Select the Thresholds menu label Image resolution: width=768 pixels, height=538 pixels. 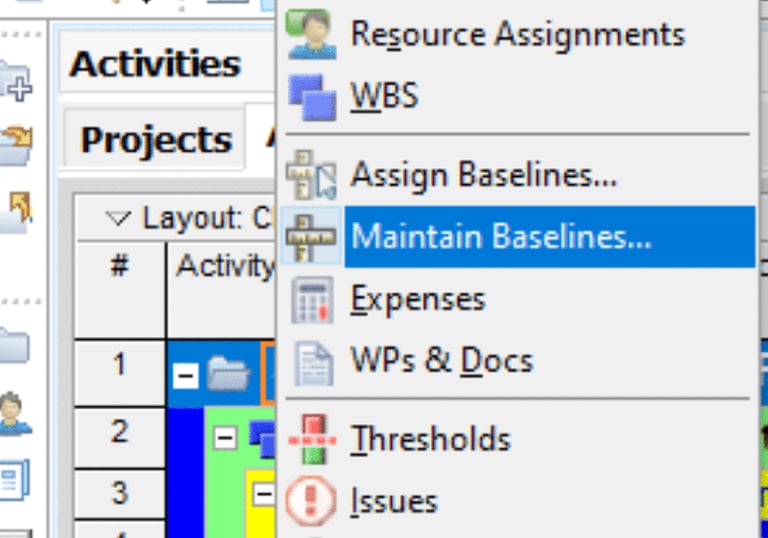coord(430,439)
